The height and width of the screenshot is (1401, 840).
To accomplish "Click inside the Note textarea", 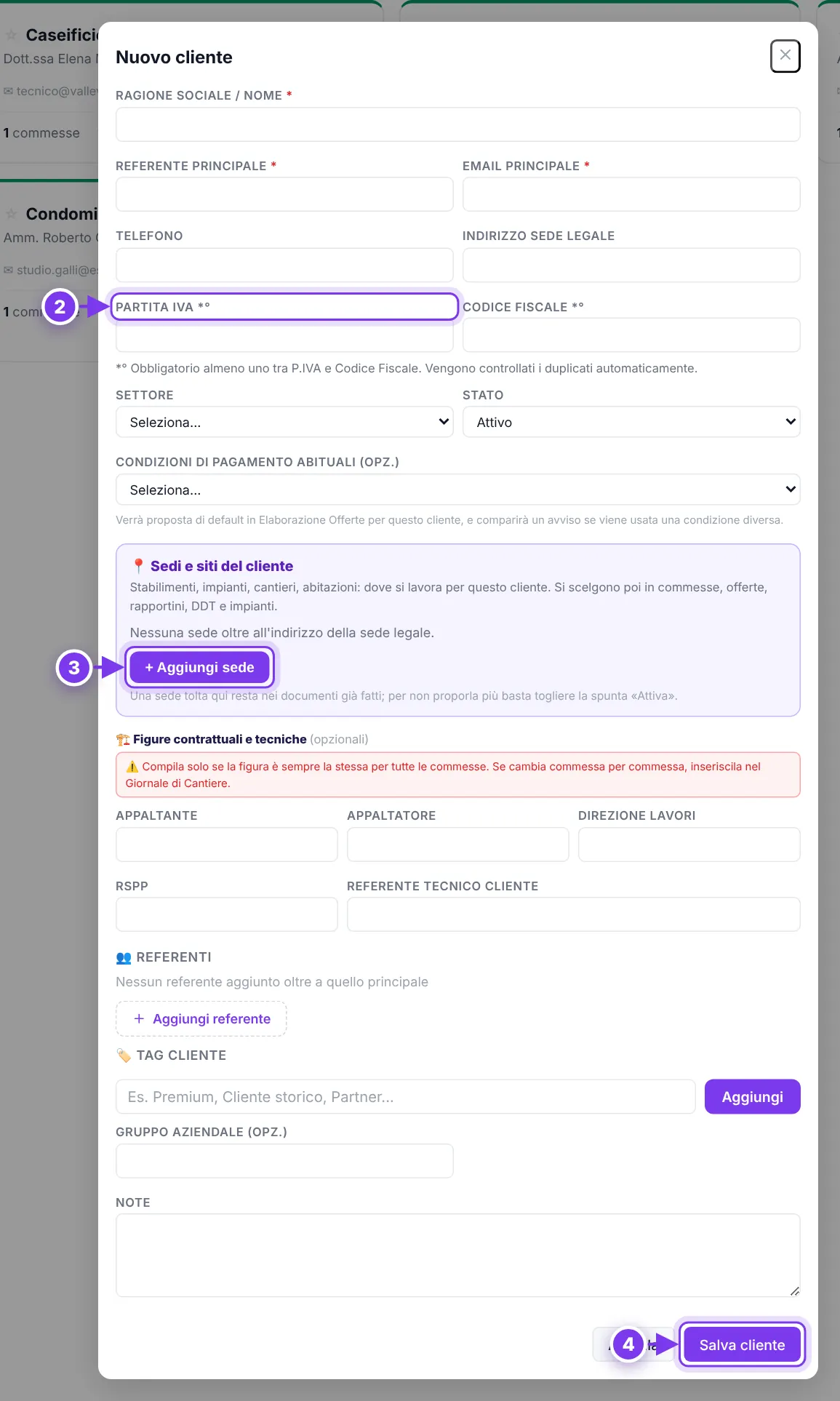I will (458, 1256).
